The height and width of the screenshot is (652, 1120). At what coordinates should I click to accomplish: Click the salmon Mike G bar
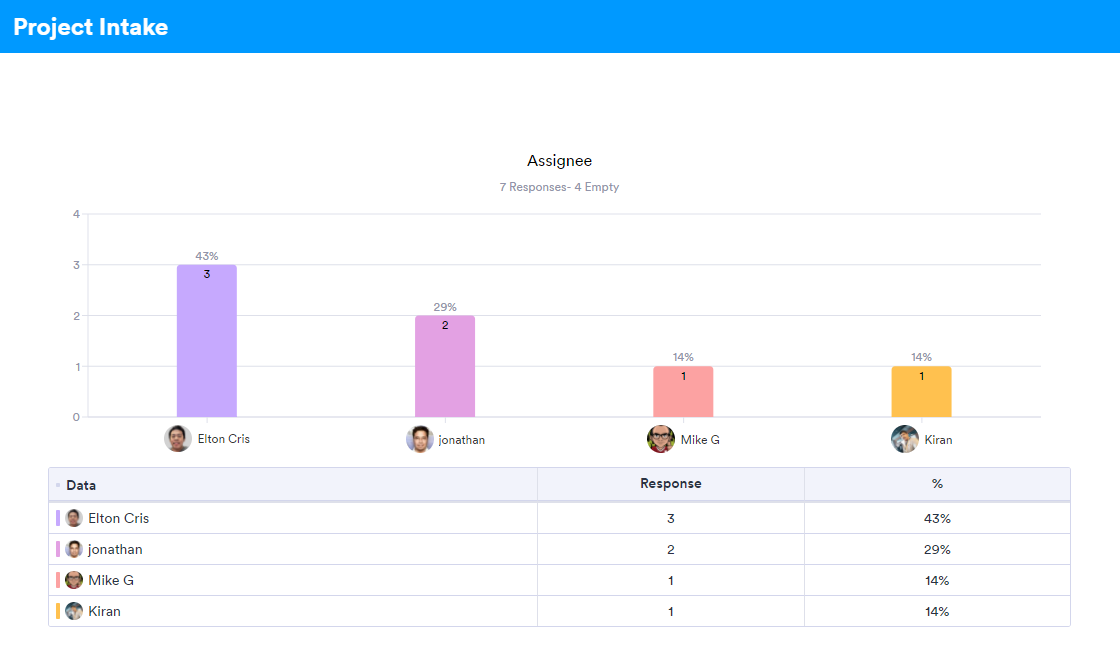(x=683, y=394)
